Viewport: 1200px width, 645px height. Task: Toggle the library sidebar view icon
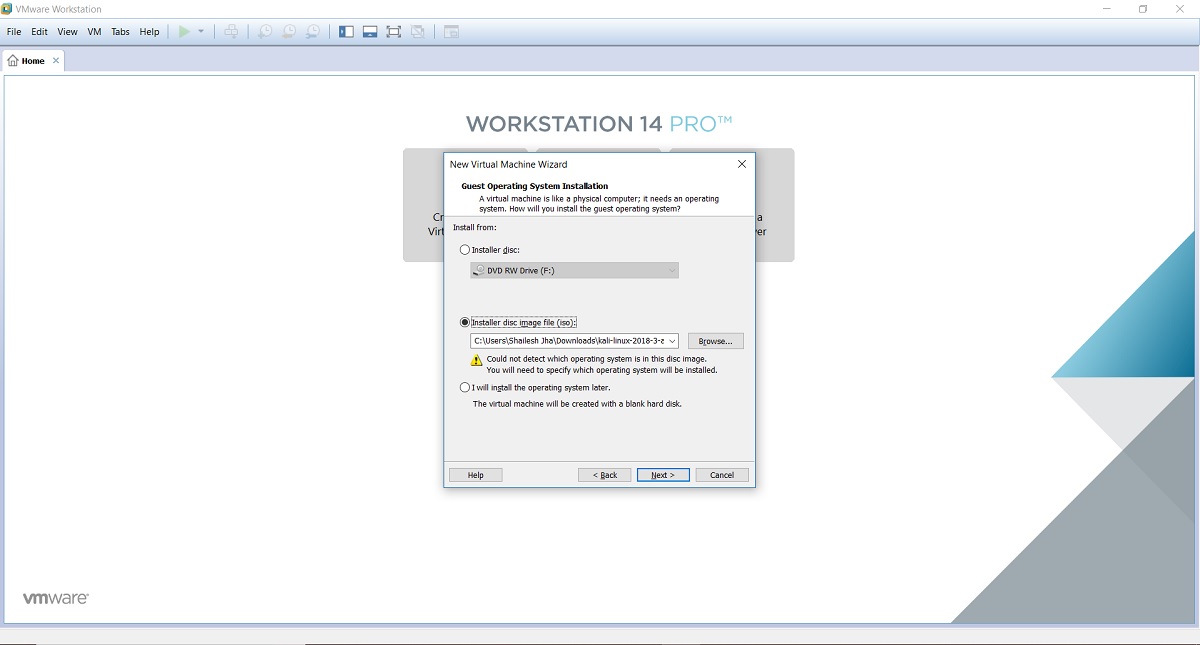[x=346, y=32]
